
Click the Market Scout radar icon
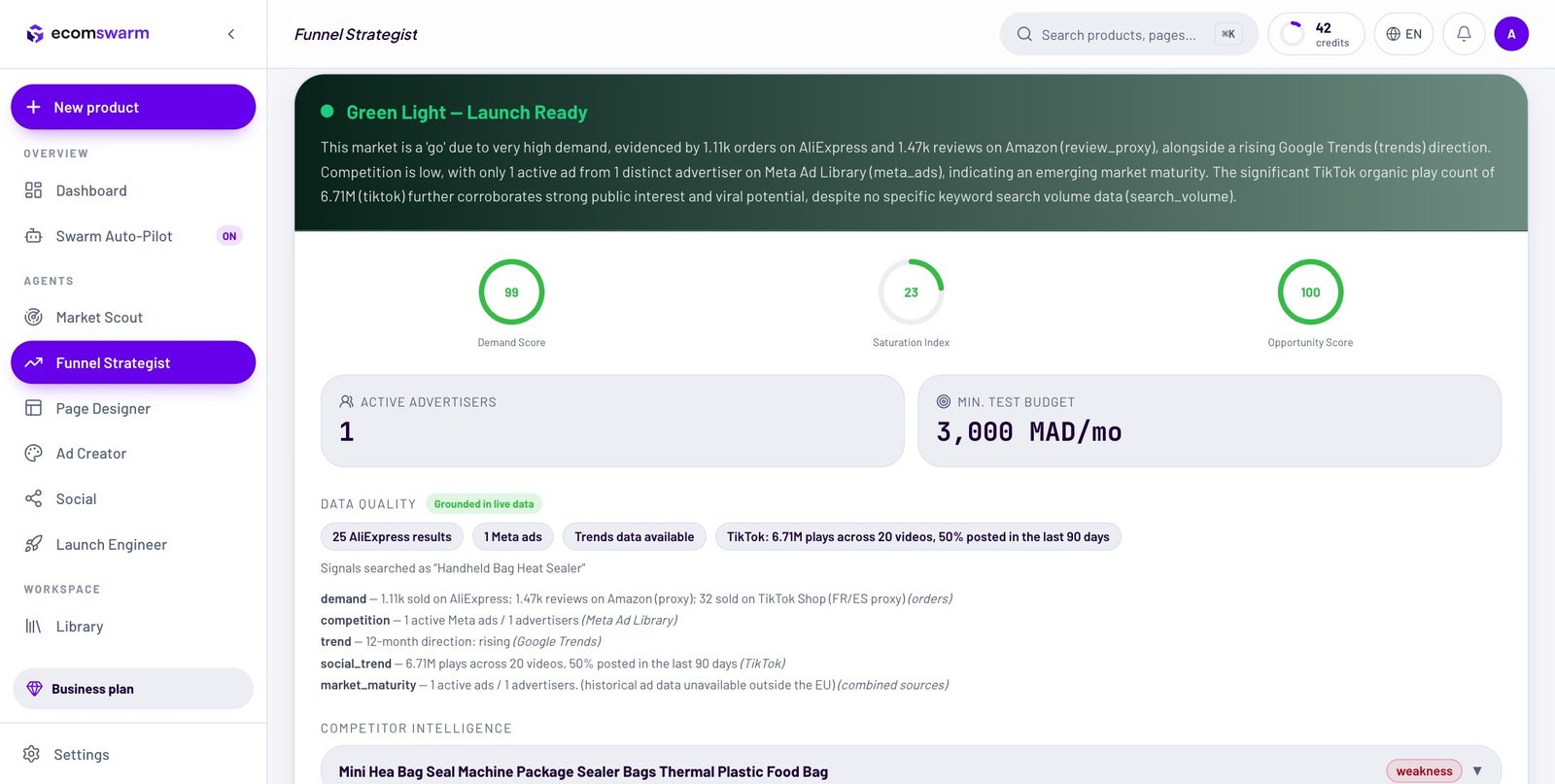point(34,318)
